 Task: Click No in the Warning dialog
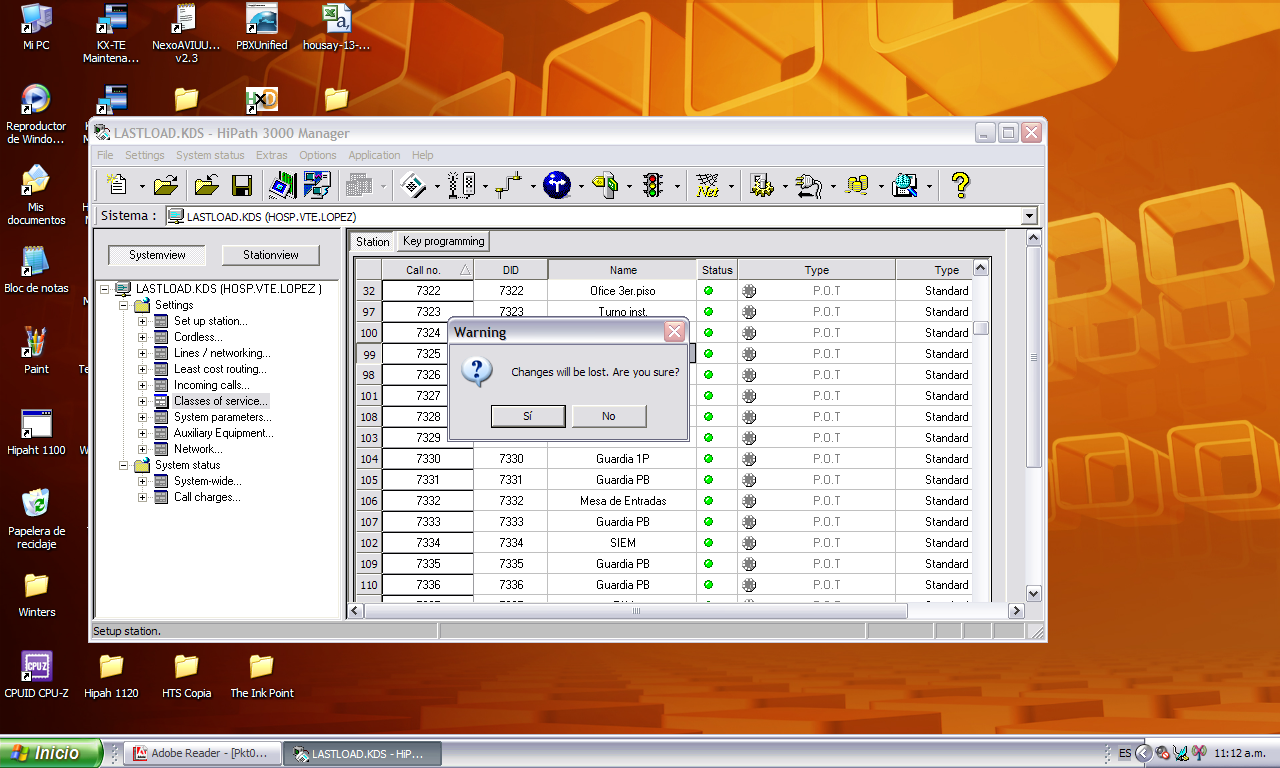coord(609,416)
